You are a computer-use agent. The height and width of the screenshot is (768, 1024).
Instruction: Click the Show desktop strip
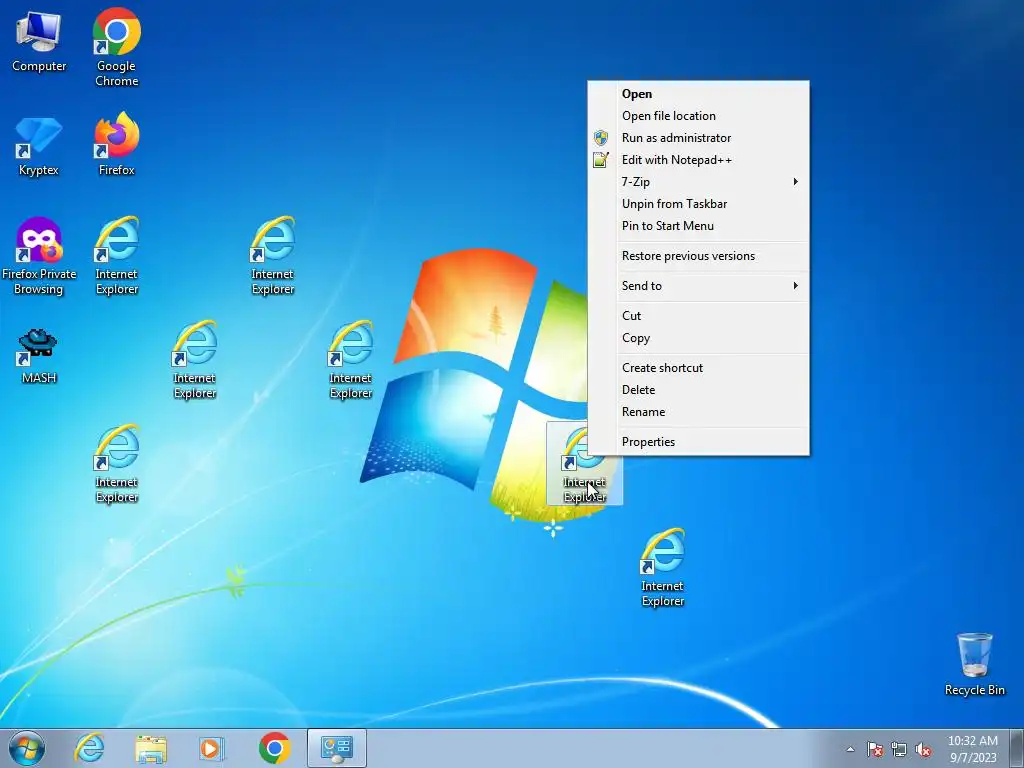click(1017, 748)
